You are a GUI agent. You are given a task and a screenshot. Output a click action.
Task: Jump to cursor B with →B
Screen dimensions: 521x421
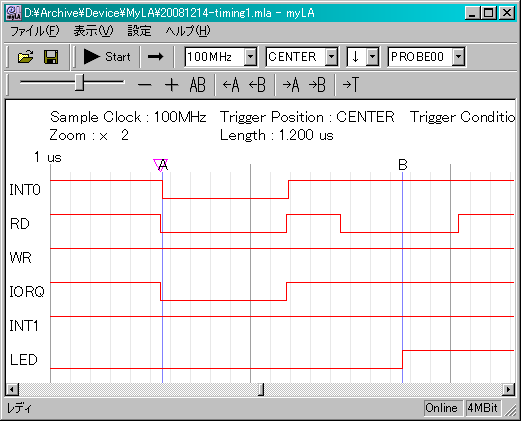click(x=317, y=85)
